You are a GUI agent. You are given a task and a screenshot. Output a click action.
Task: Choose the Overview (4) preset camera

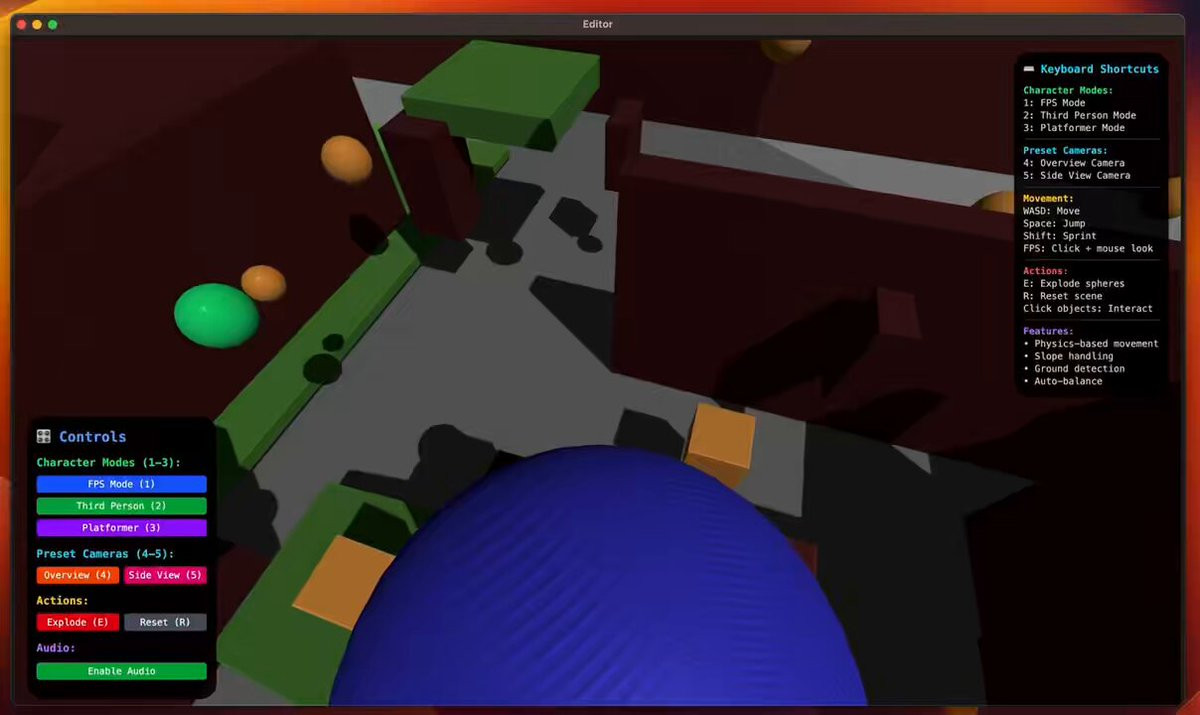pyautogui.click(x=78, y=575)
